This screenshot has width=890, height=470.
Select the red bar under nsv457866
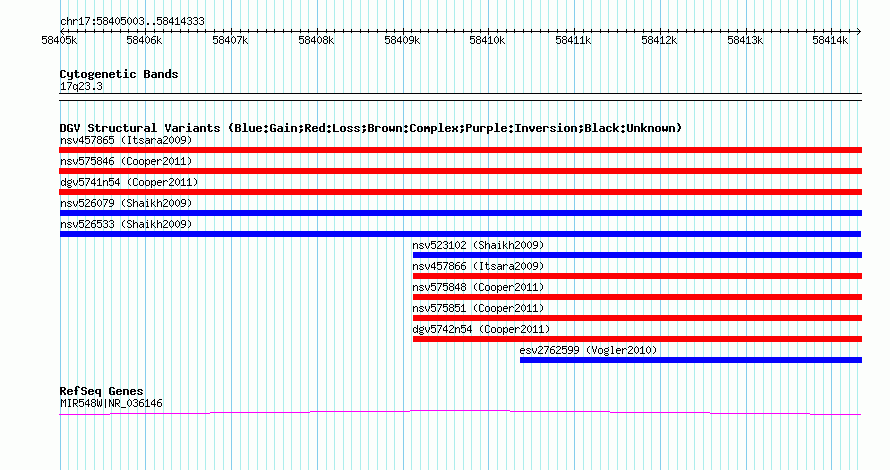[x=637, y=276]
